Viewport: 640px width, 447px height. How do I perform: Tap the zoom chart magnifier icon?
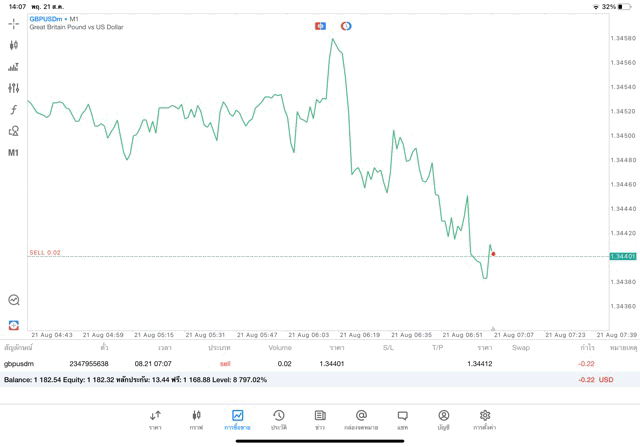point(13,300)
